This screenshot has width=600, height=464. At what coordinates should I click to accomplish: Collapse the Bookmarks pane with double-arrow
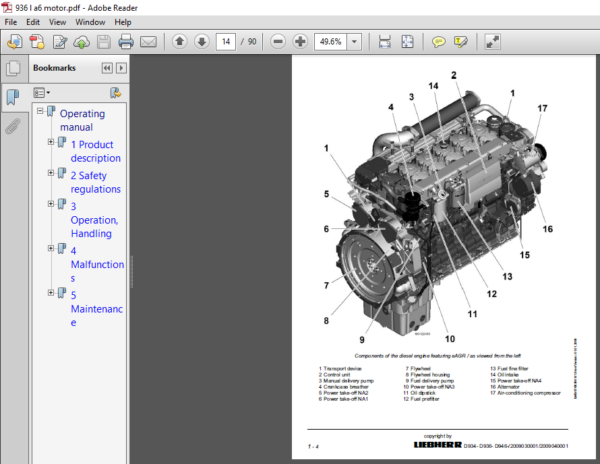tap(107, 68)
